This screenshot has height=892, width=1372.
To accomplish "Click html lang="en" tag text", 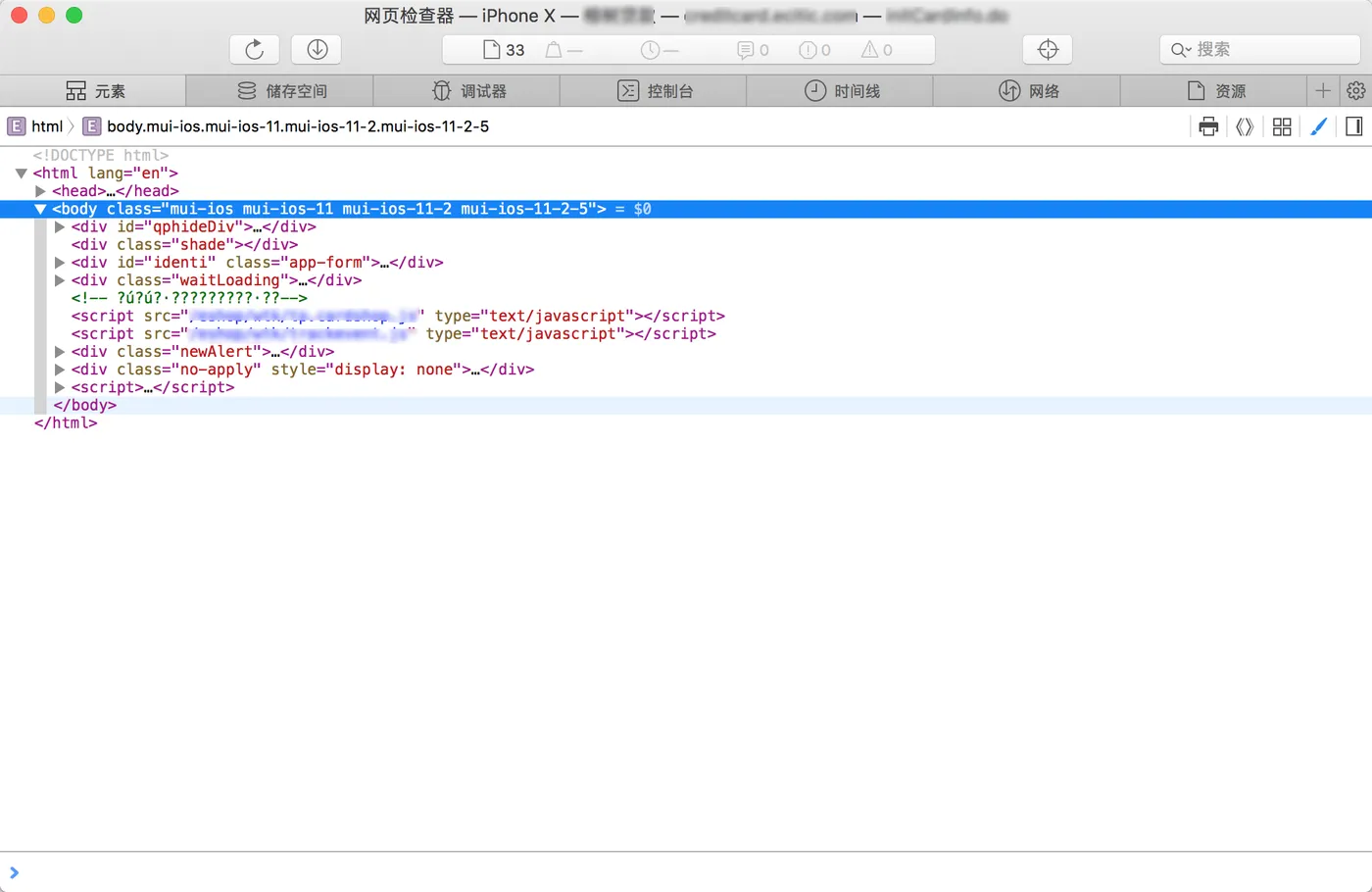I will pos(105,173).
